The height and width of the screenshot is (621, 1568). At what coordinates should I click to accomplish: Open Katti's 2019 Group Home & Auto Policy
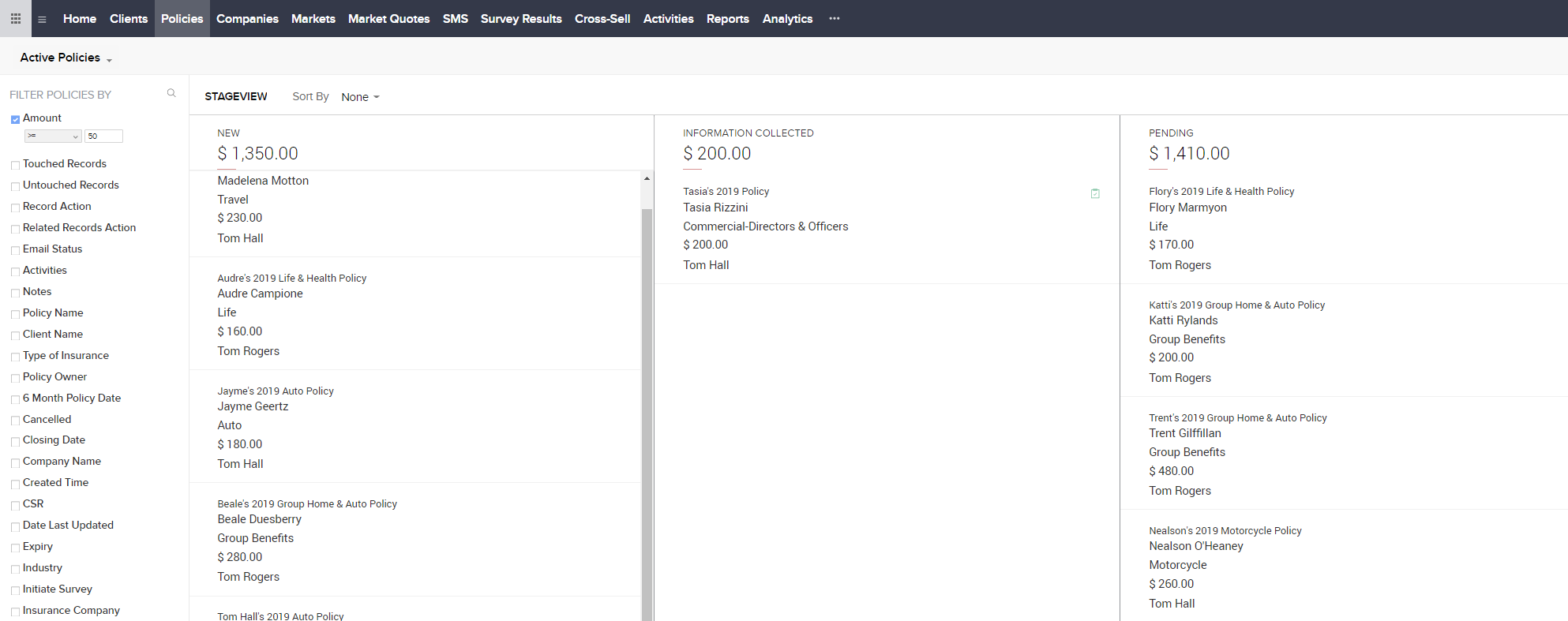(1236, 305)
